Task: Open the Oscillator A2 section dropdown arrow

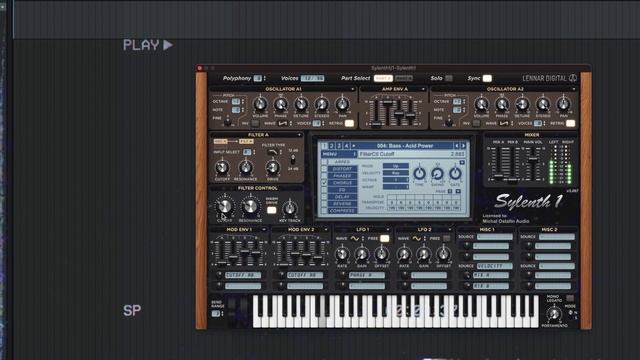Action: [x=573, y=89]
